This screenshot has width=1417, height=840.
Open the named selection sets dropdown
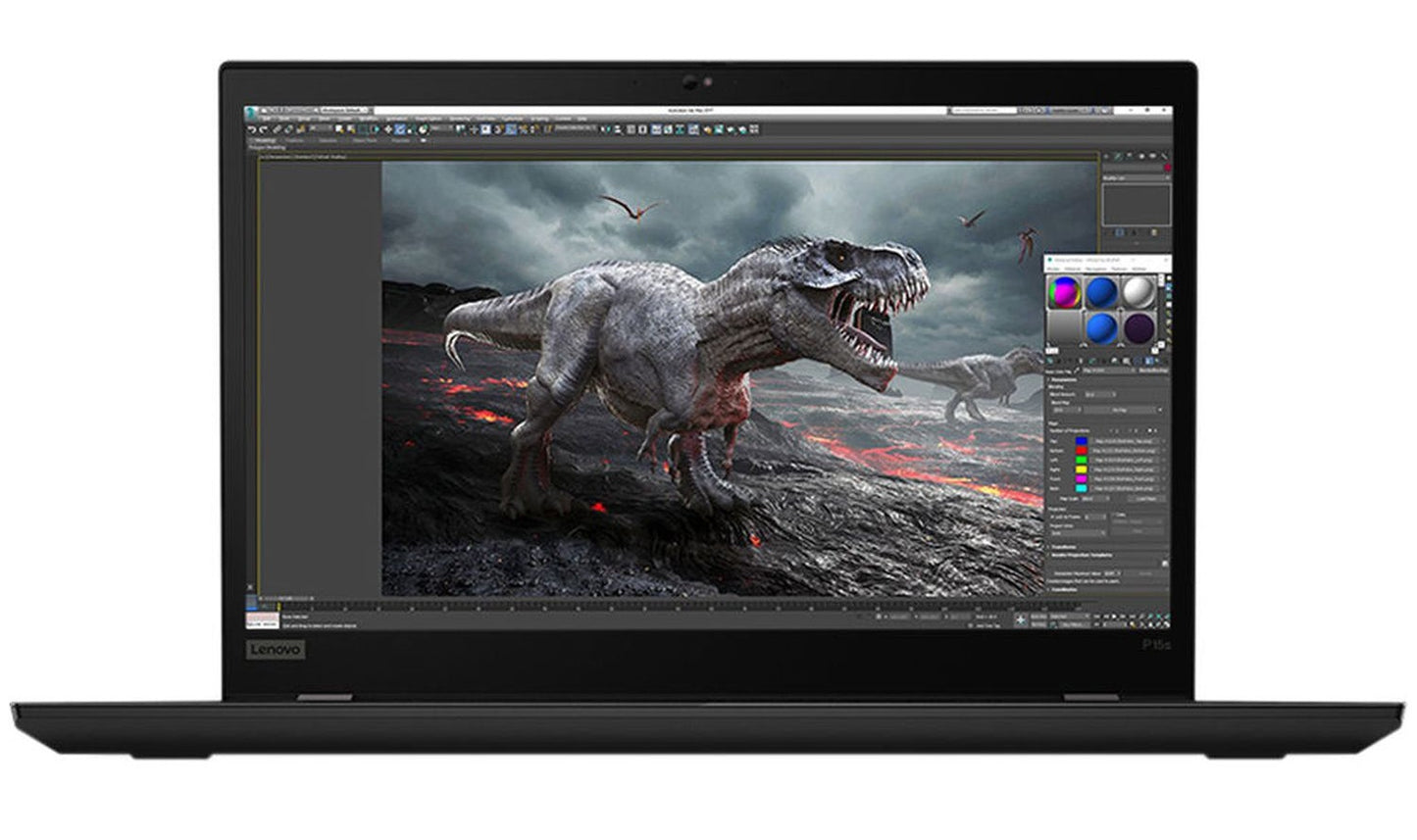[x=575, y=128]
